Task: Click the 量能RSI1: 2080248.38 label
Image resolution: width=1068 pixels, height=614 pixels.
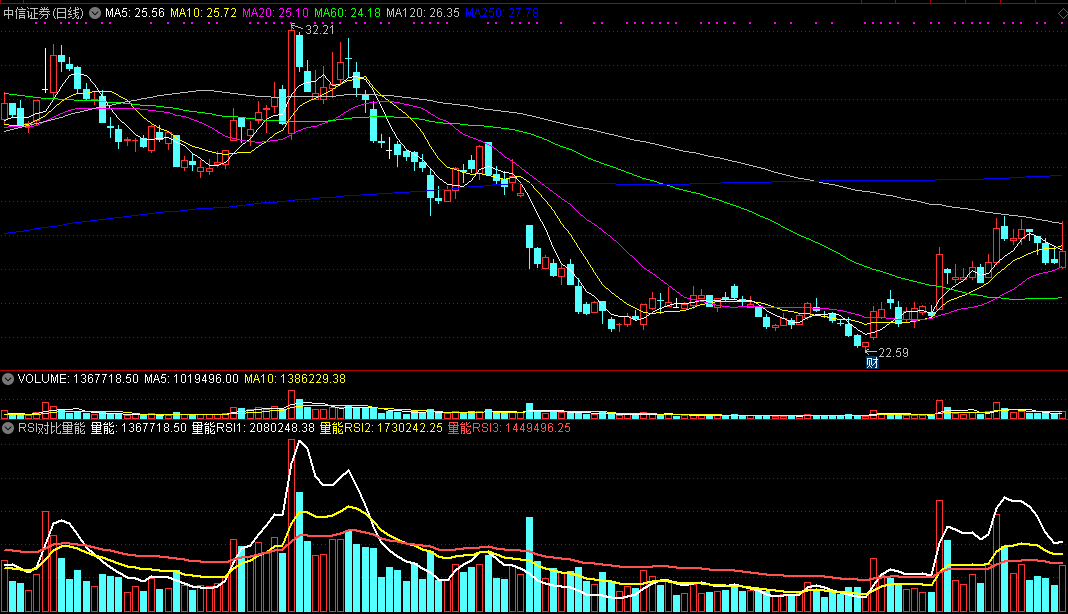Action: (253, 428)
